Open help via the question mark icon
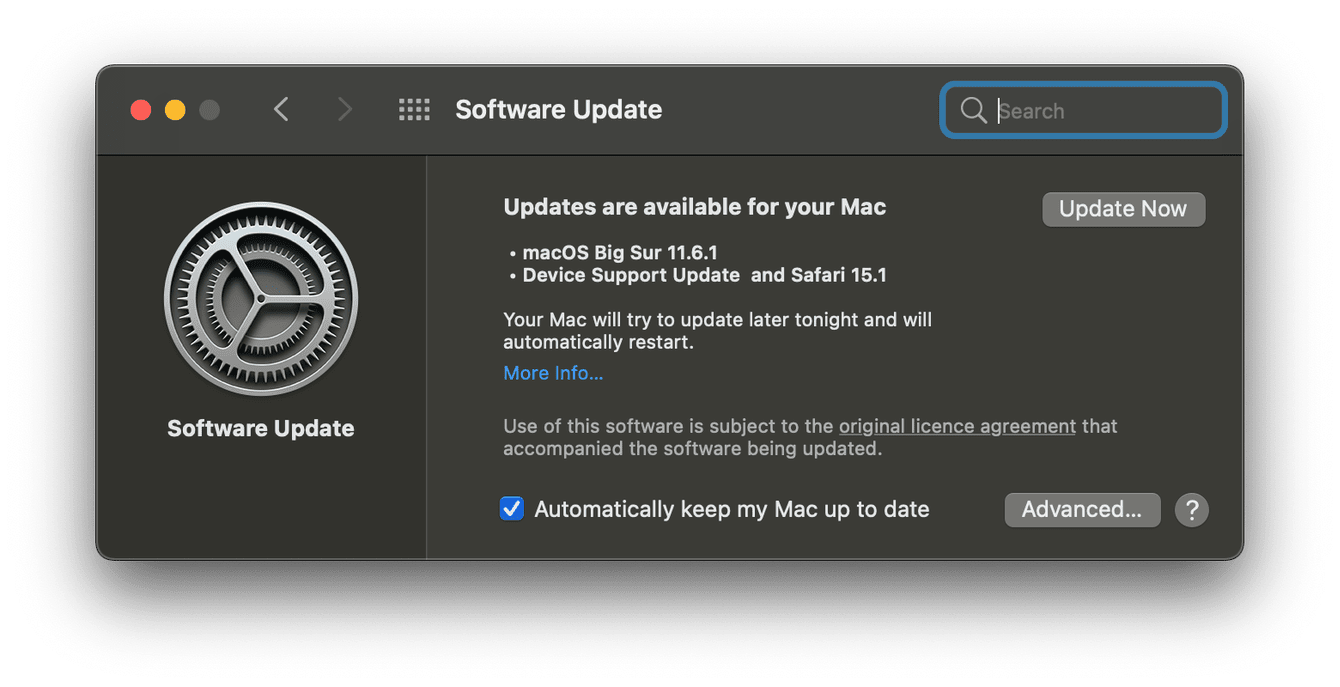The image size is (1340, 687). pos(1191,510)
